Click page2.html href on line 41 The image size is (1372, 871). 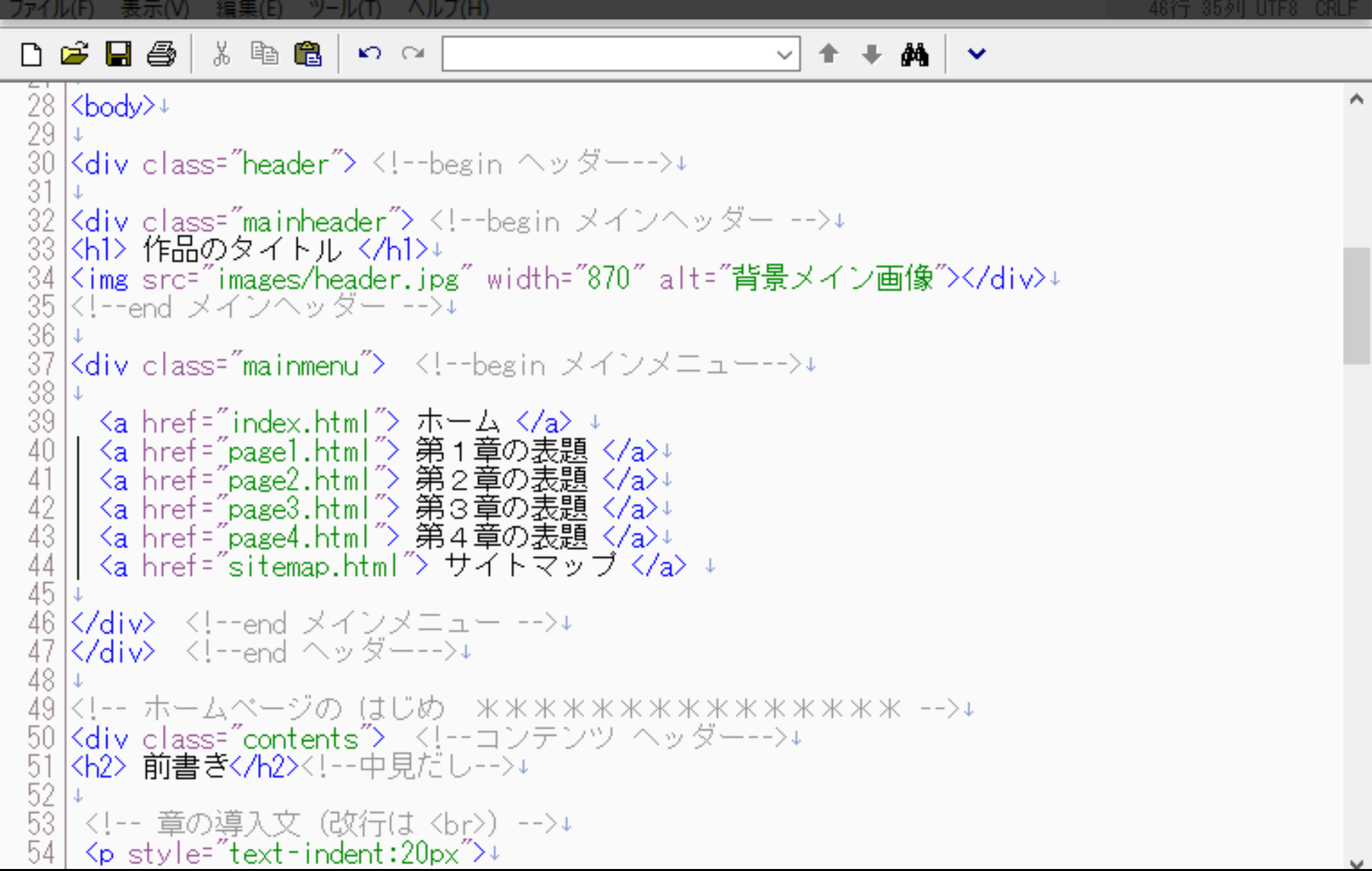[x=301, y=480]
